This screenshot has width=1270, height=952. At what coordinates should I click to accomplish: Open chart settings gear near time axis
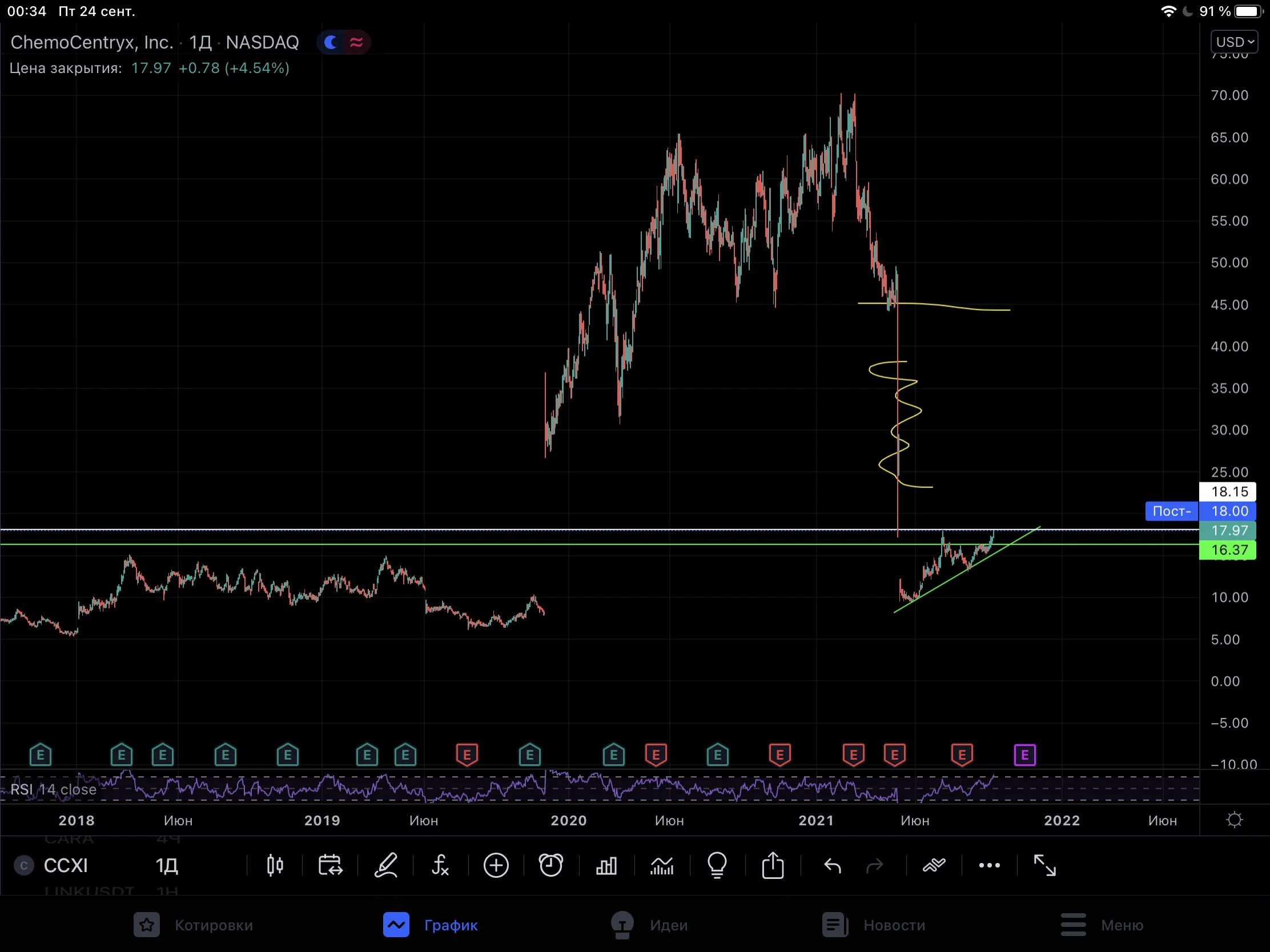point(1235,820)
